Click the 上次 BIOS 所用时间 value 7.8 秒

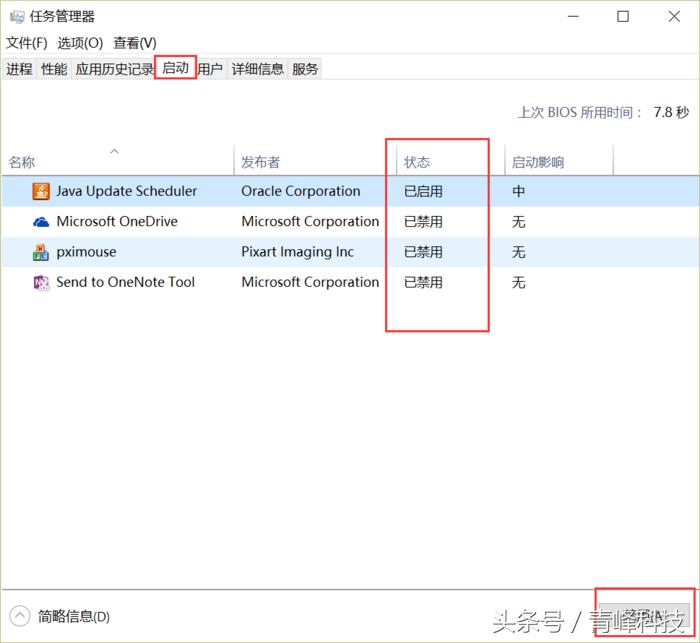pyautogui.click(x=671, y=112)
